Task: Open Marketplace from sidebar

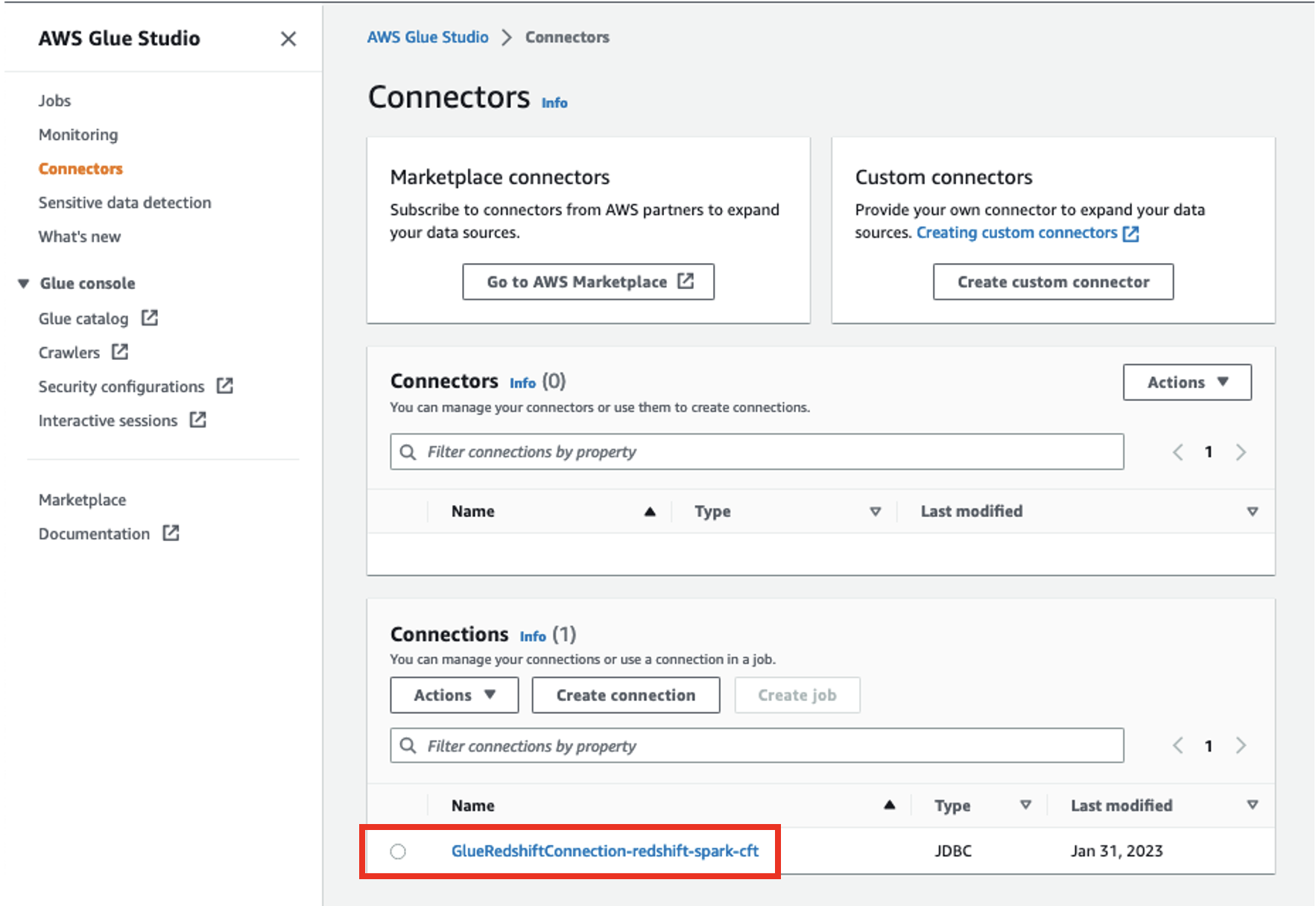Action: click(82, 500)
